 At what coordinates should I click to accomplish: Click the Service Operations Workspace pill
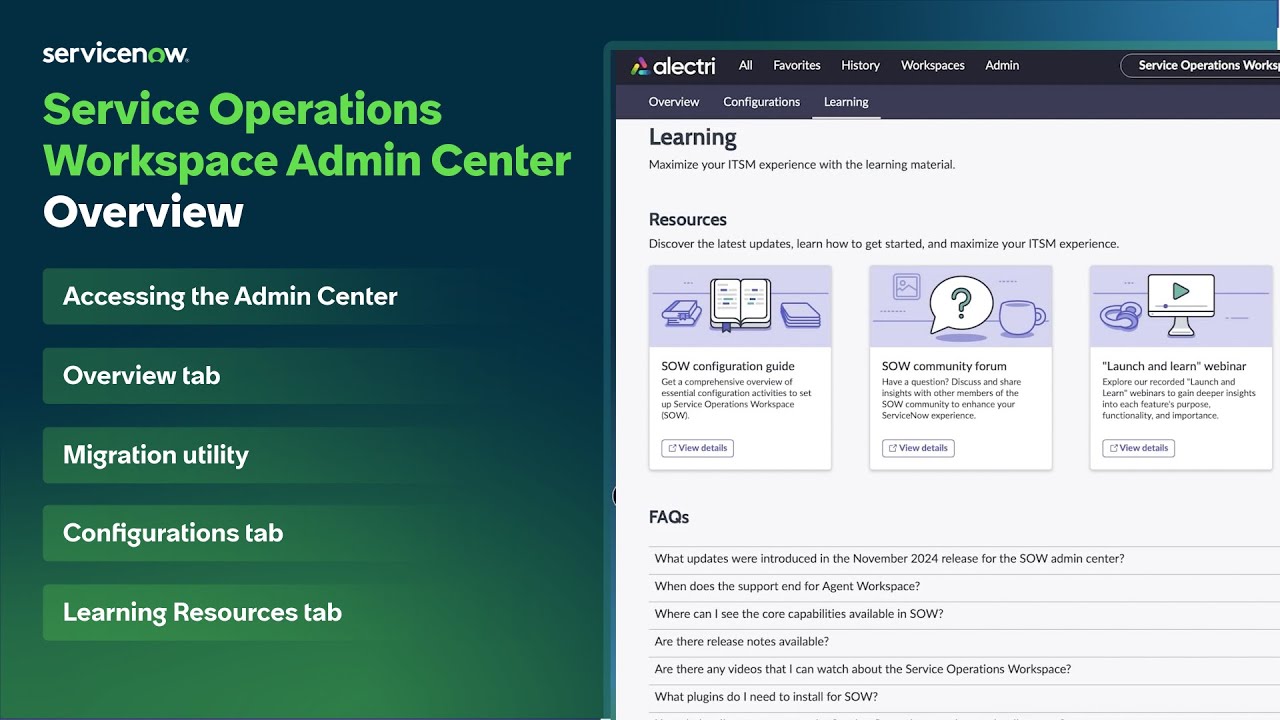pos(1201,65)
